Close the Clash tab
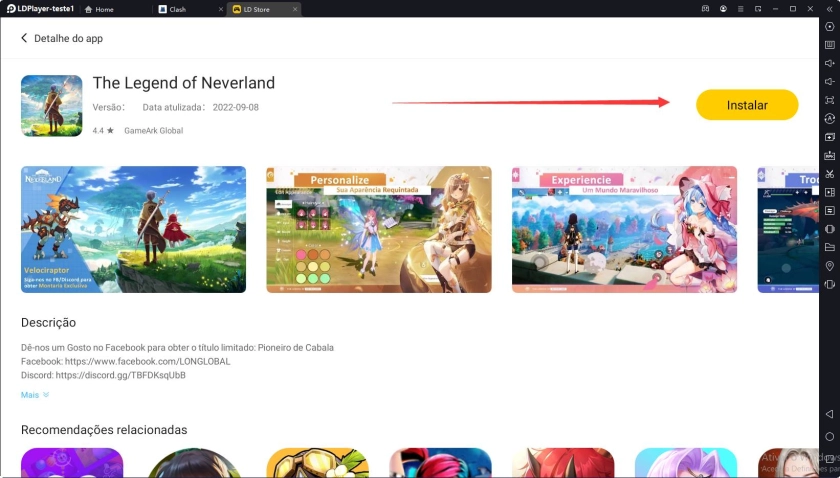This screenshot has height=478, width=840. point(221,9)
